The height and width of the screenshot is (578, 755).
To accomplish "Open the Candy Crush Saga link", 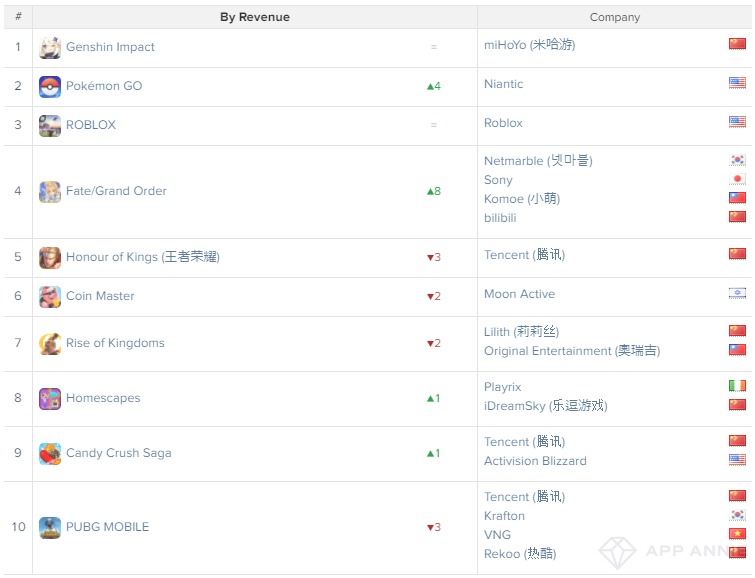I will click(x=118, y=453).
